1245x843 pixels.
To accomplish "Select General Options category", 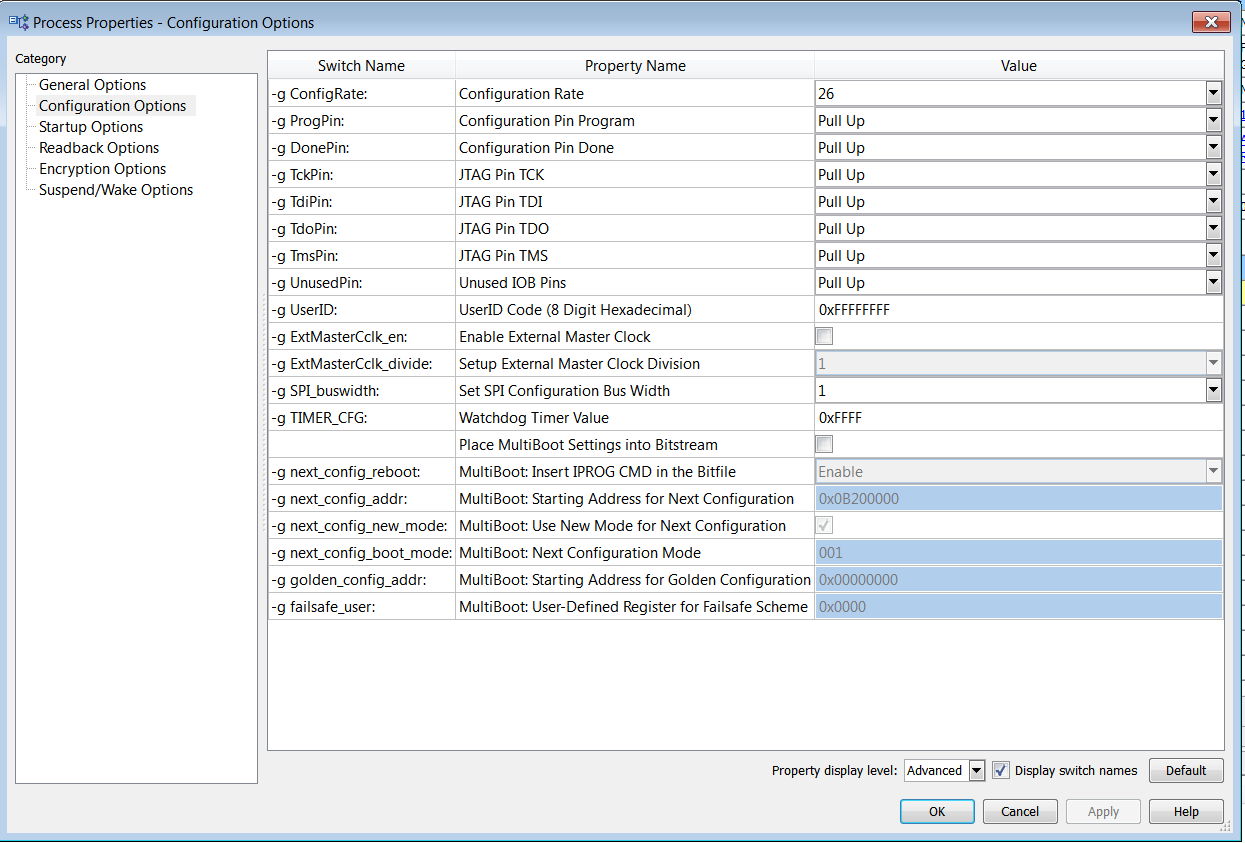I will point(92,85).
